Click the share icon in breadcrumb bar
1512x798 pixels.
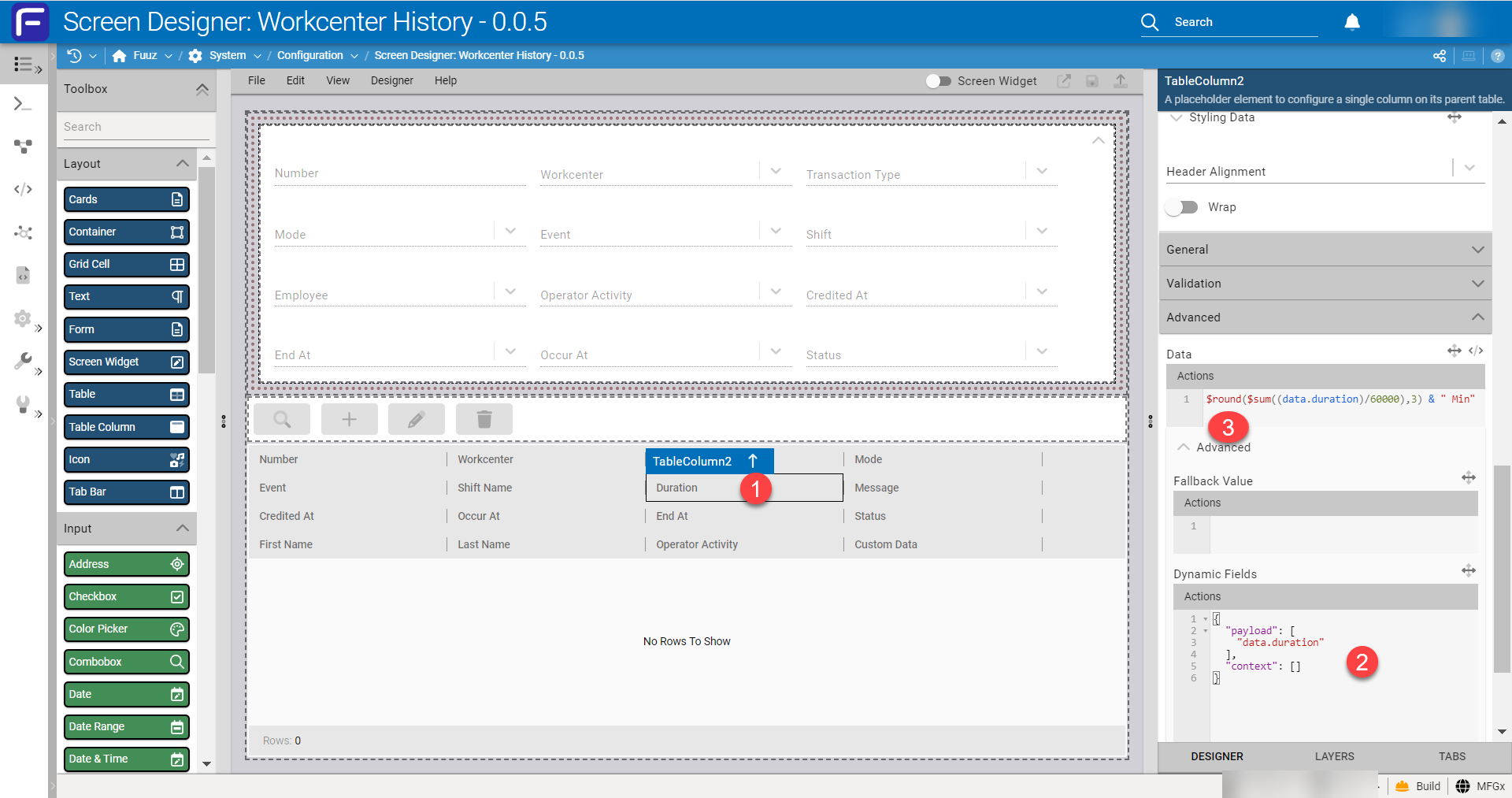click(x=1439, y=56)
